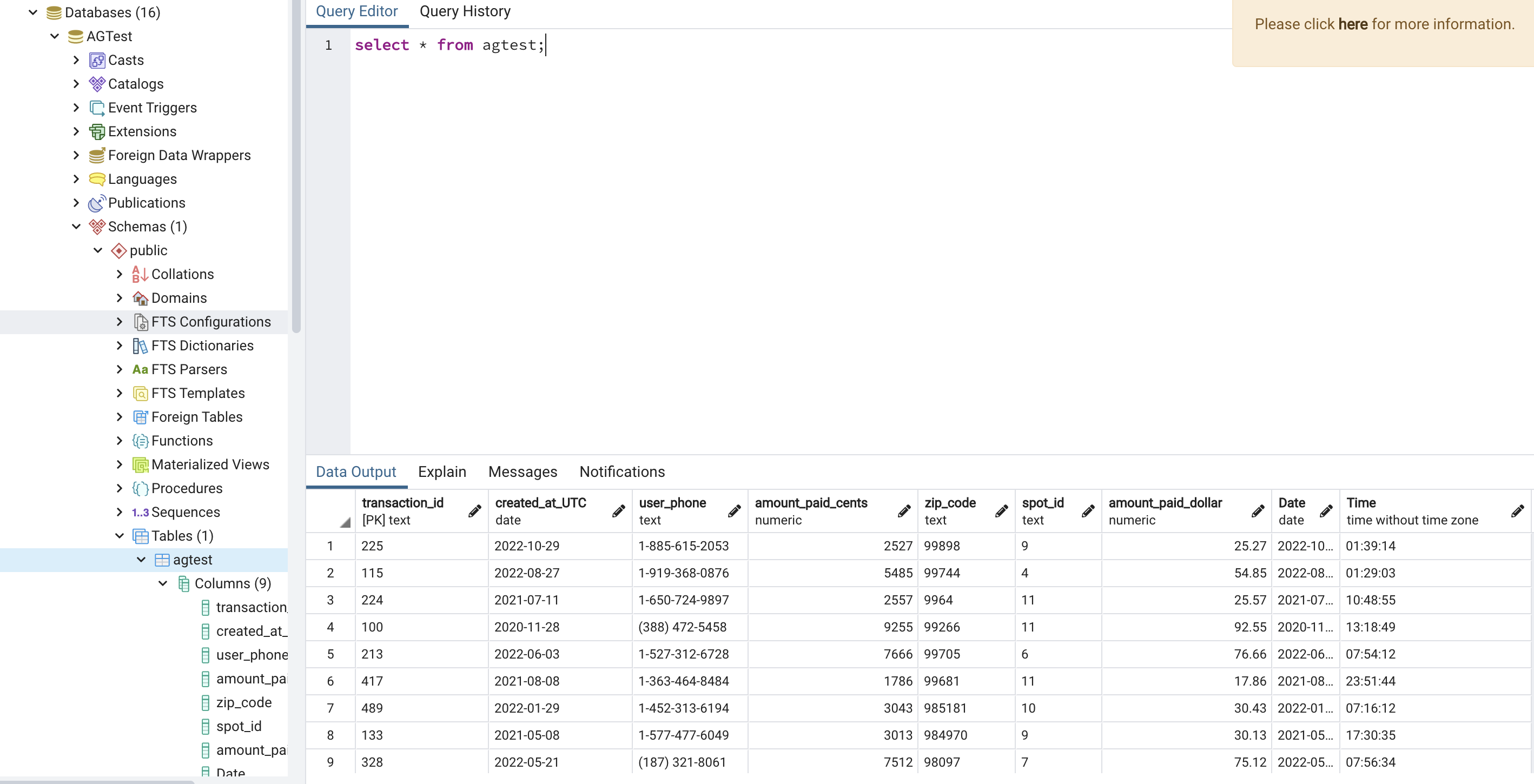Click edit pencil on user_phone column
The image size is (1534, 784).
click(734, 511)
